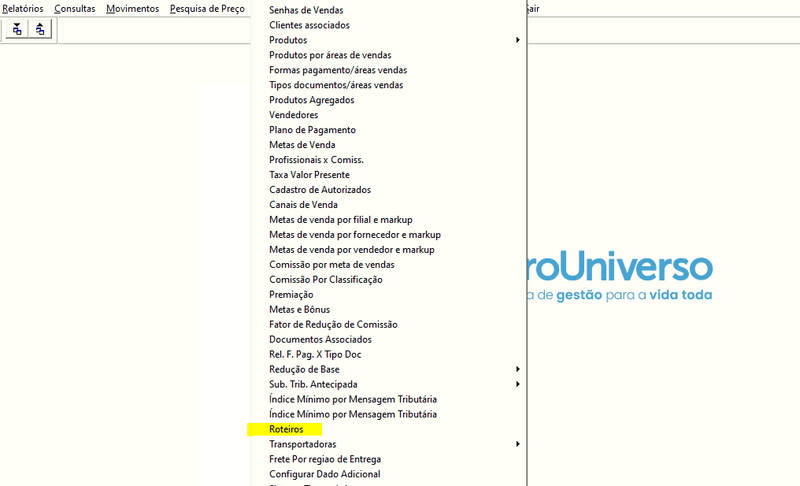The height and width of the screenshot is (486, 800).
Task: Choose Canais de Venda menu item
Action: point(303,205)
